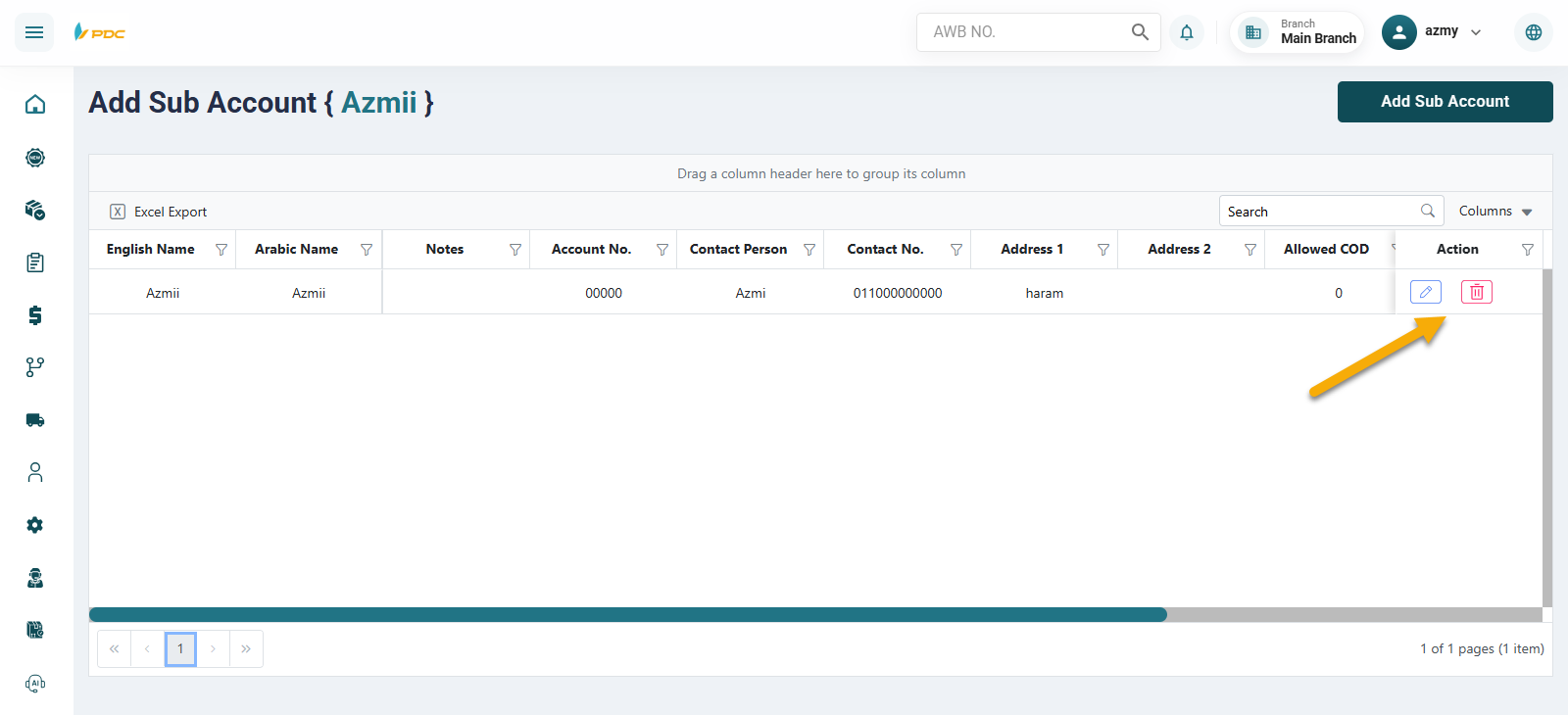This screenshot has width=1568, height=715.
Task: Click the notification bell icon
Action: [1186, 32]
